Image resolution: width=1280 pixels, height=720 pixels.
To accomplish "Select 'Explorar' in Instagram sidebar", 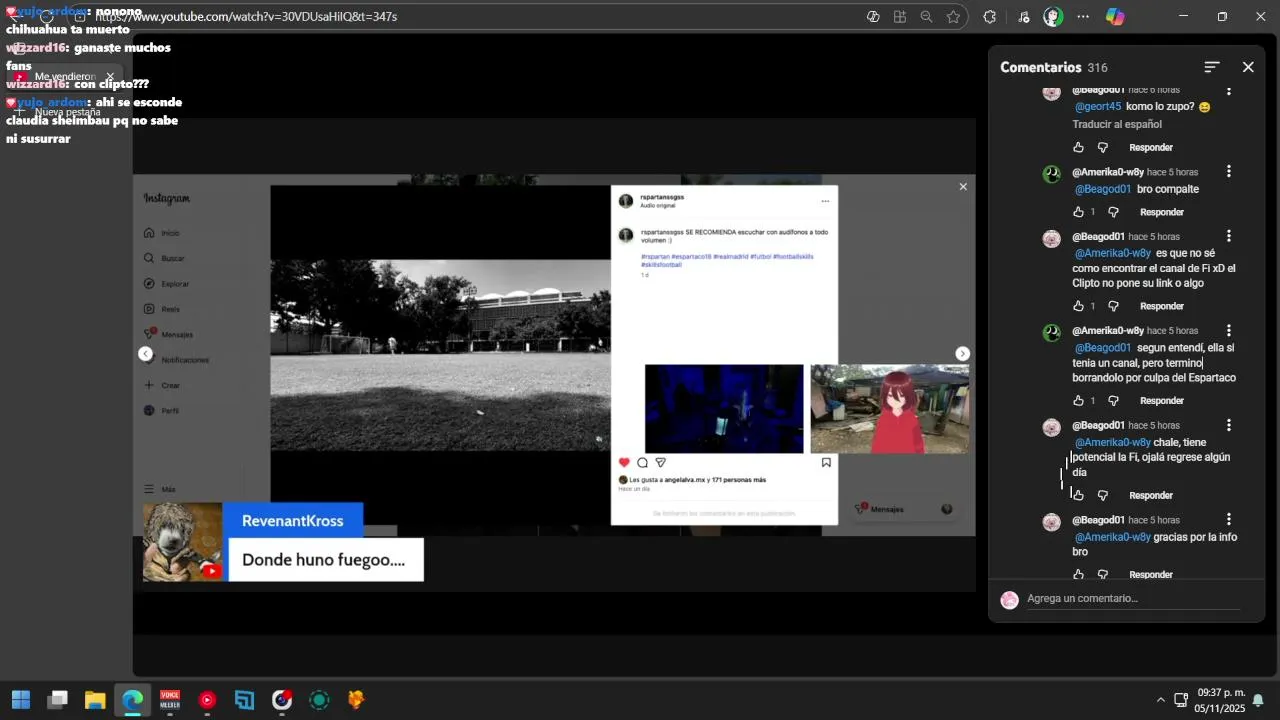I will click(x=166, y=284).
